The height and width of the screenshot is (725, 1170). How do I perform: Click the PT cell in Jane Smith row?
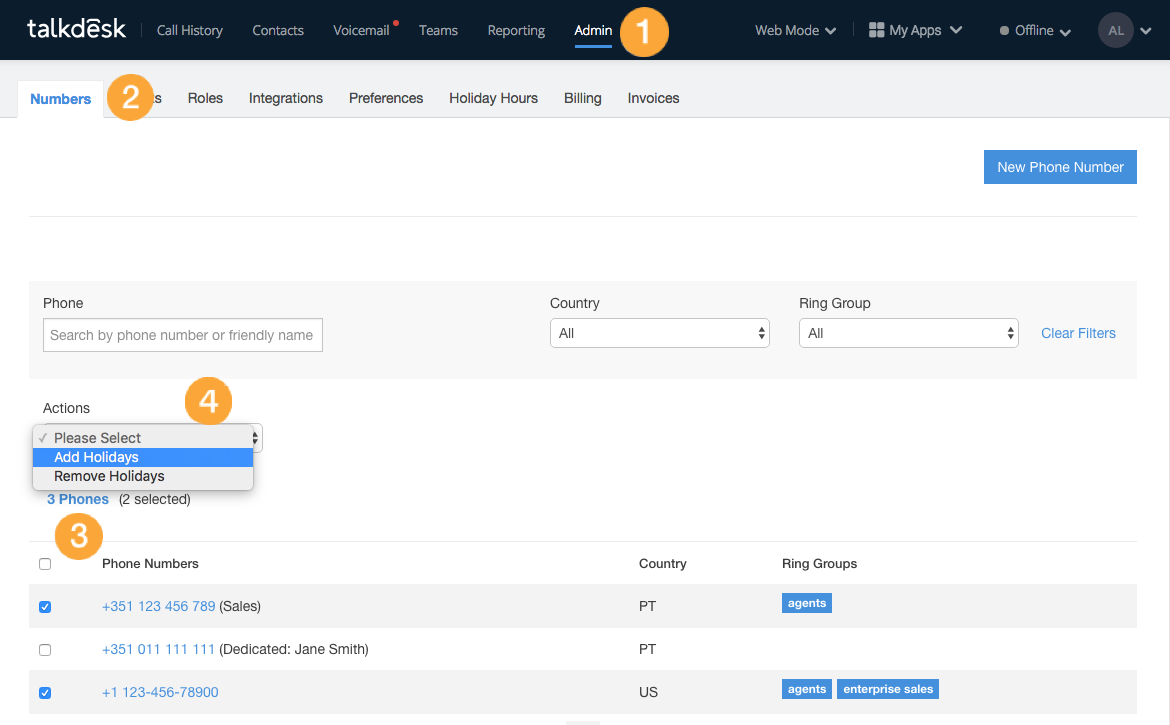click(647, 650)
